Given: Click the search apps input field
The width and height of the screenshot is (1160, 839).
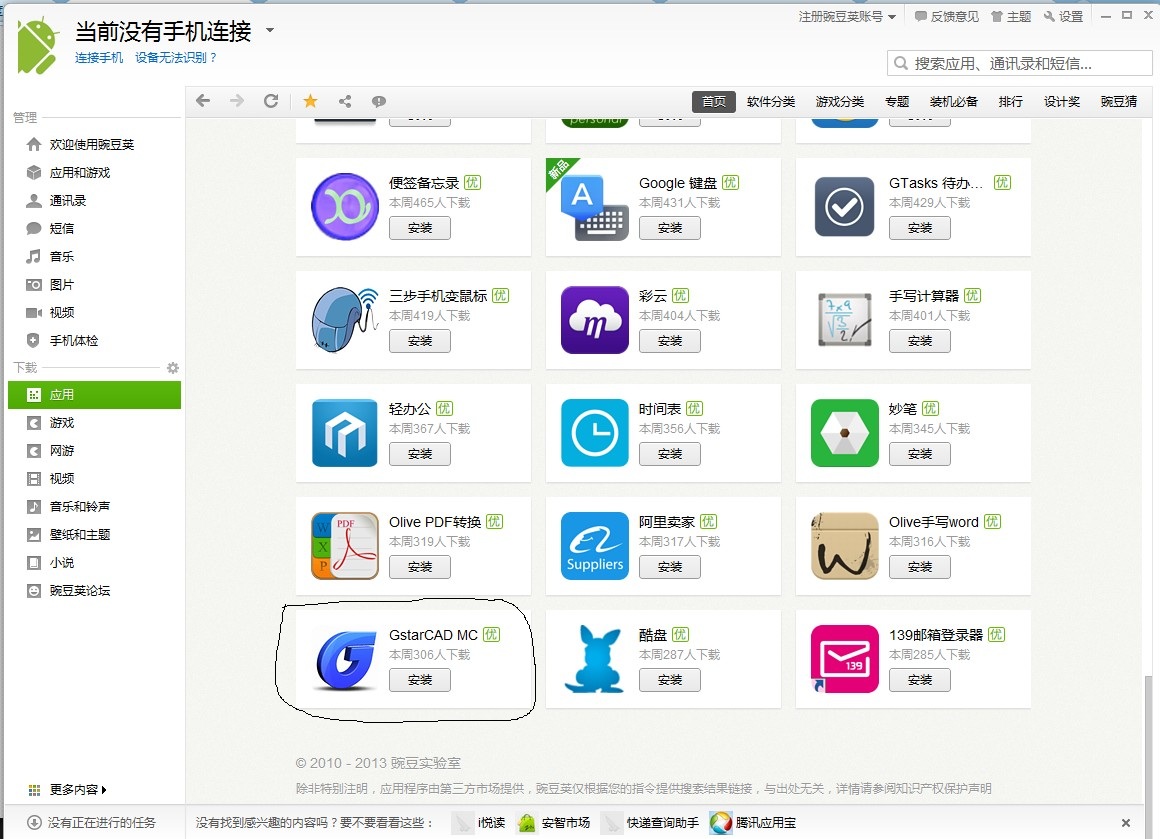Looking at the screenshot, I should coord(1019,64).
